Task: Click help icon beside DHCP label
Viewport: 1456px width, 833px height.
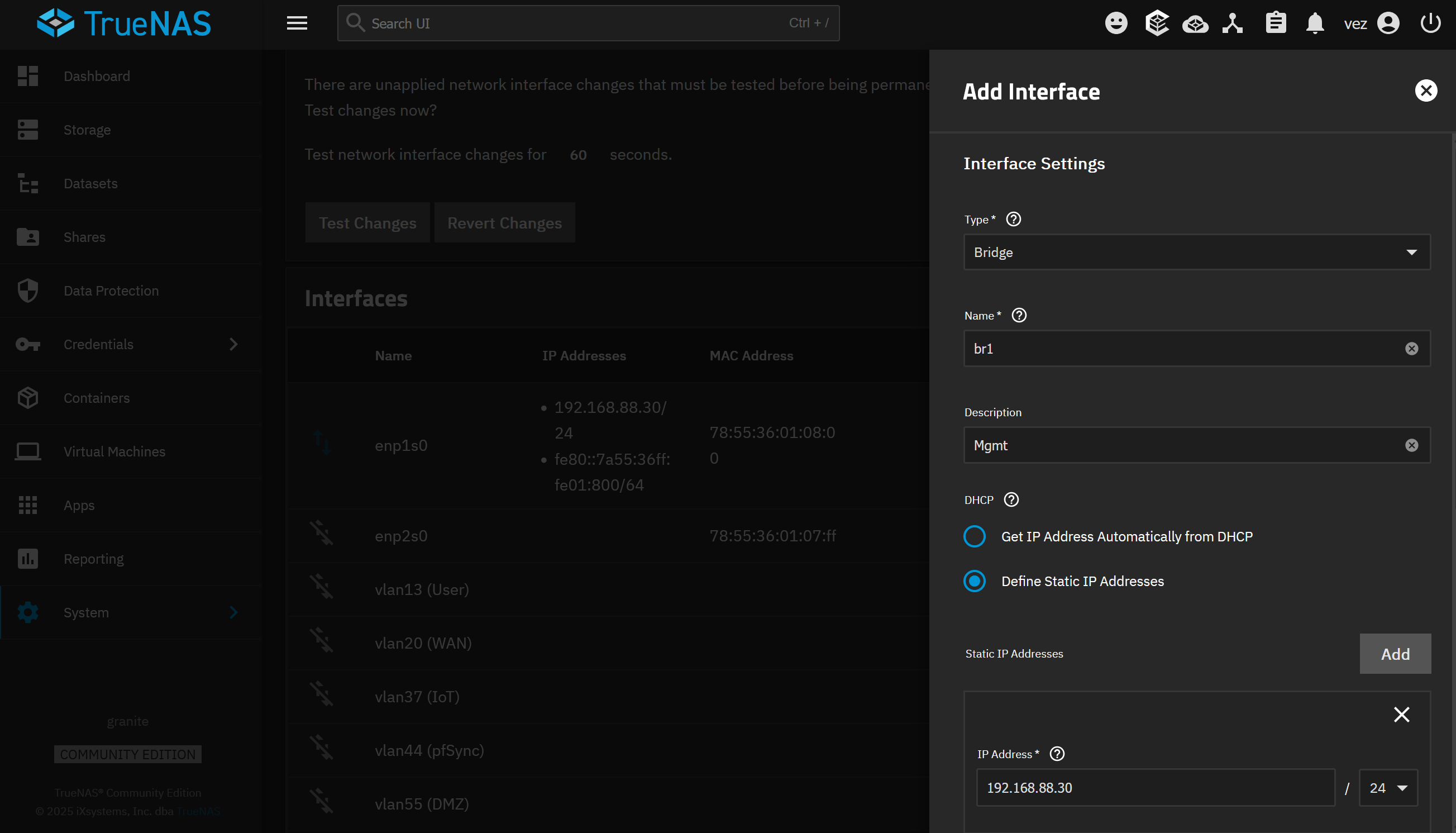Action: pyautogui.click(x=1011, y=499)
